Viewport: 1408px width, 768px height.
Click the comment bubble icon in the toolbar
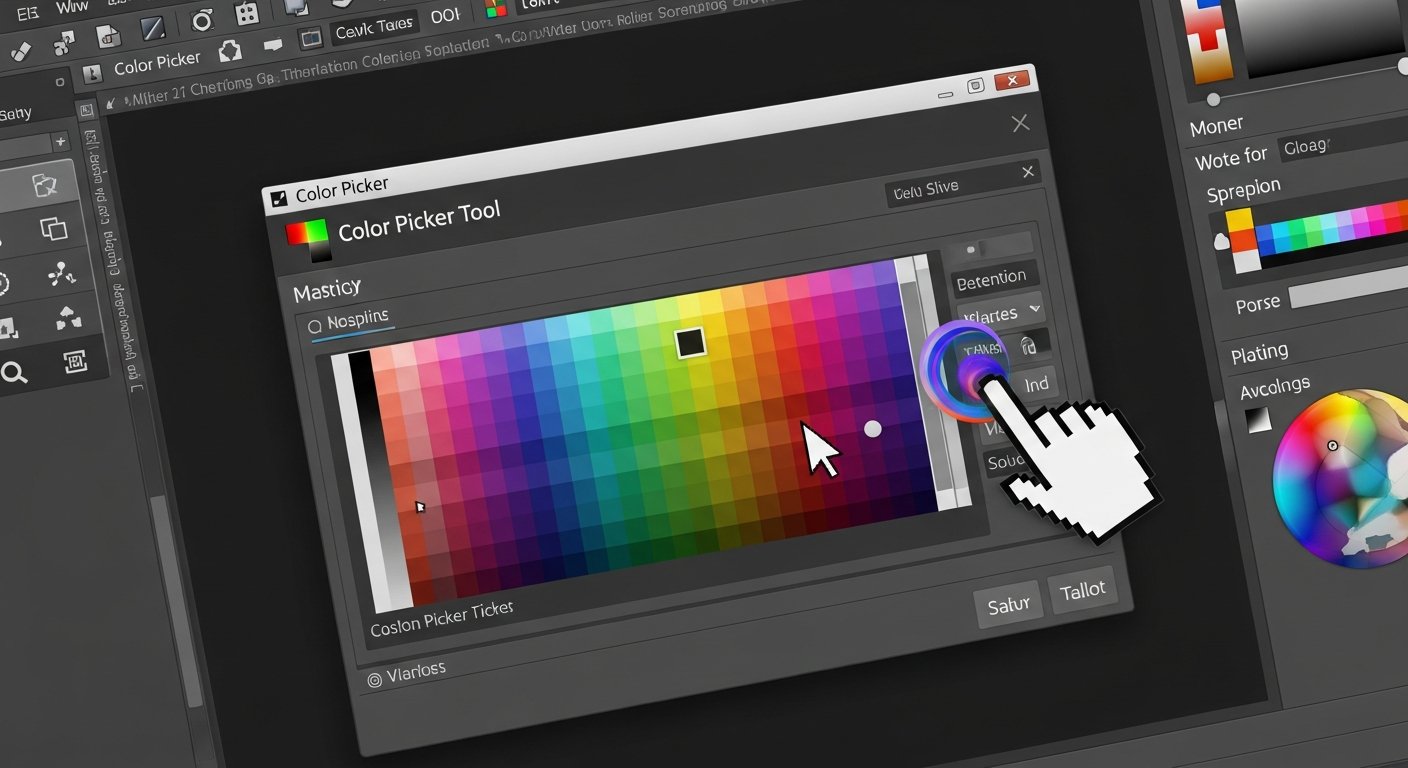click(273, 45)
